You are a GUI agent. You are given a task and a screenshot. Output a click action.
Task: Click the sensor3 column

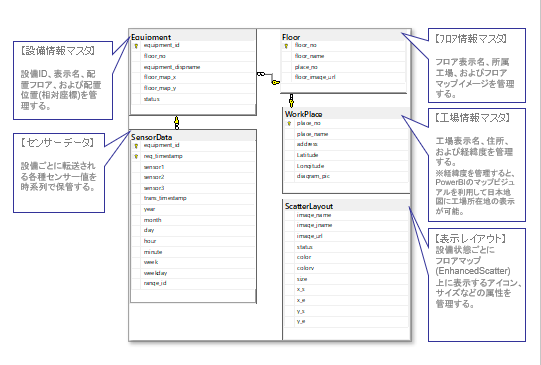pos(154,188)
